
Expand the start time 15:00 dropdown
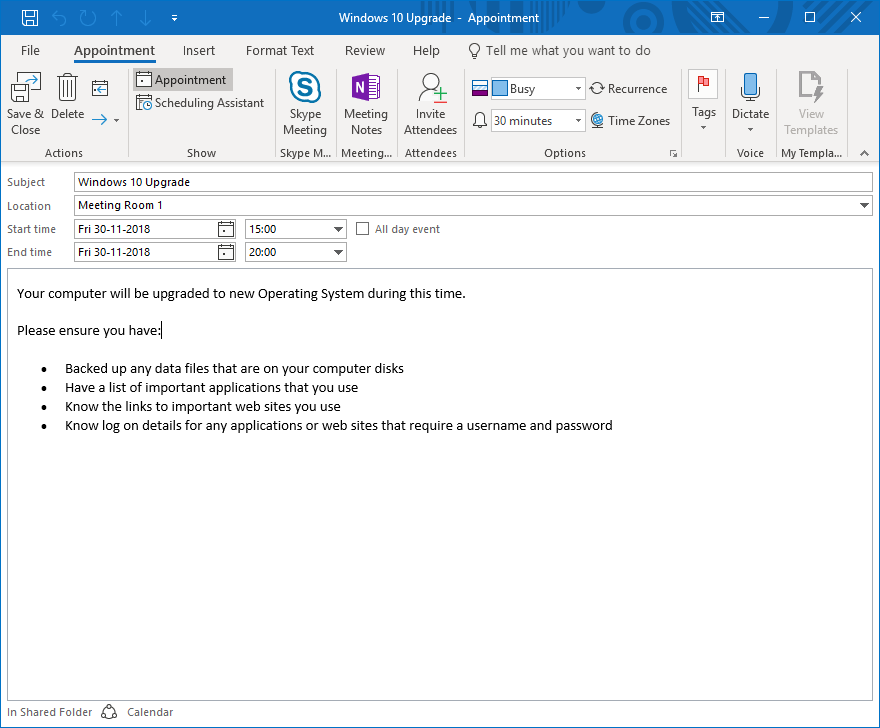click(x=337, y=229)
